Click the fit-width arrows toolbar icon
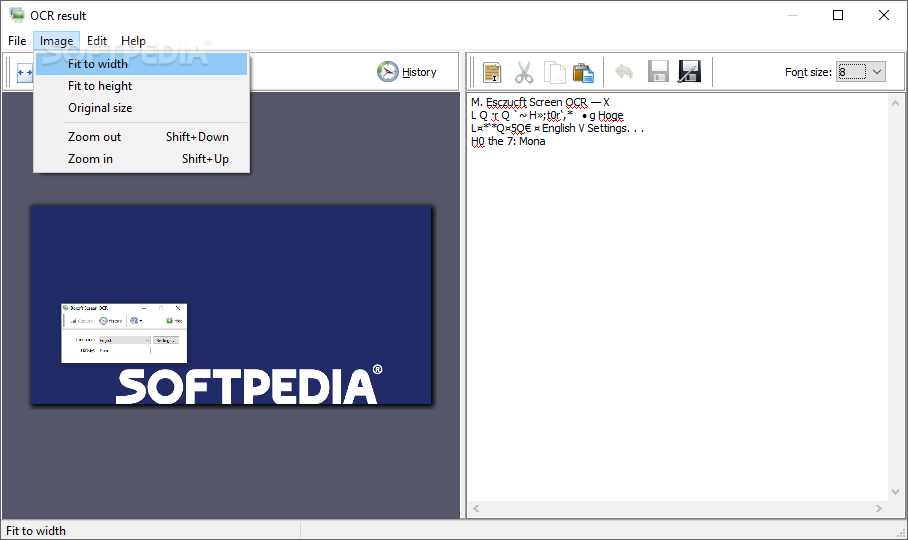This screenshot has width=908, height=540. [x=24, y=72]
